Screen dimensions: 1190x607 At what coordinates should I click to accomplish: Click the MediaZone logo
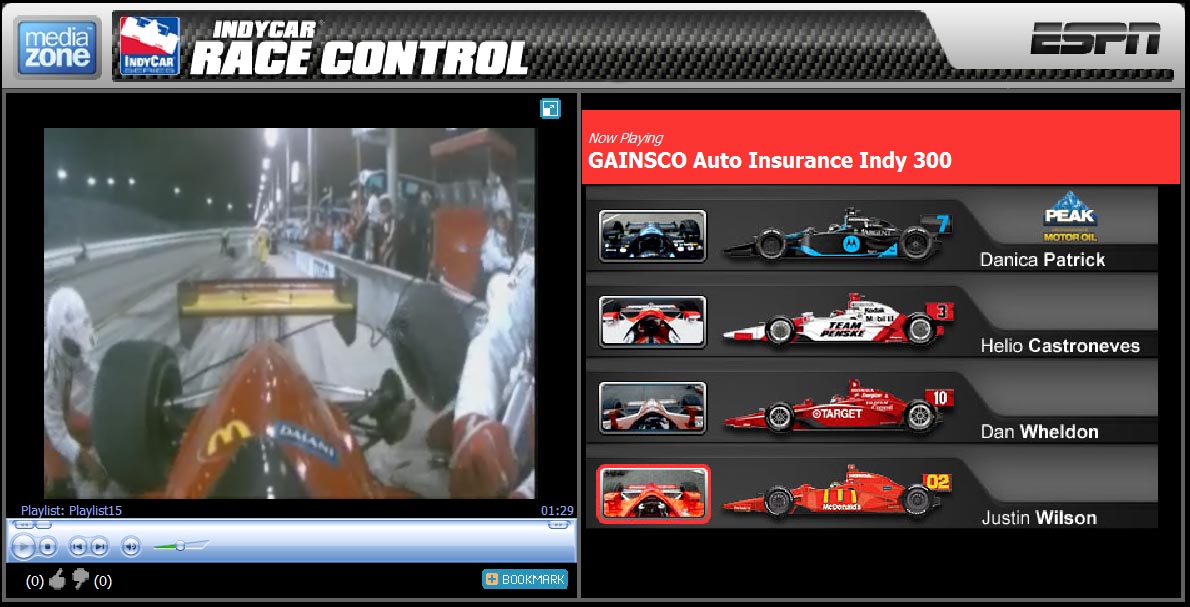pos(57,47)
